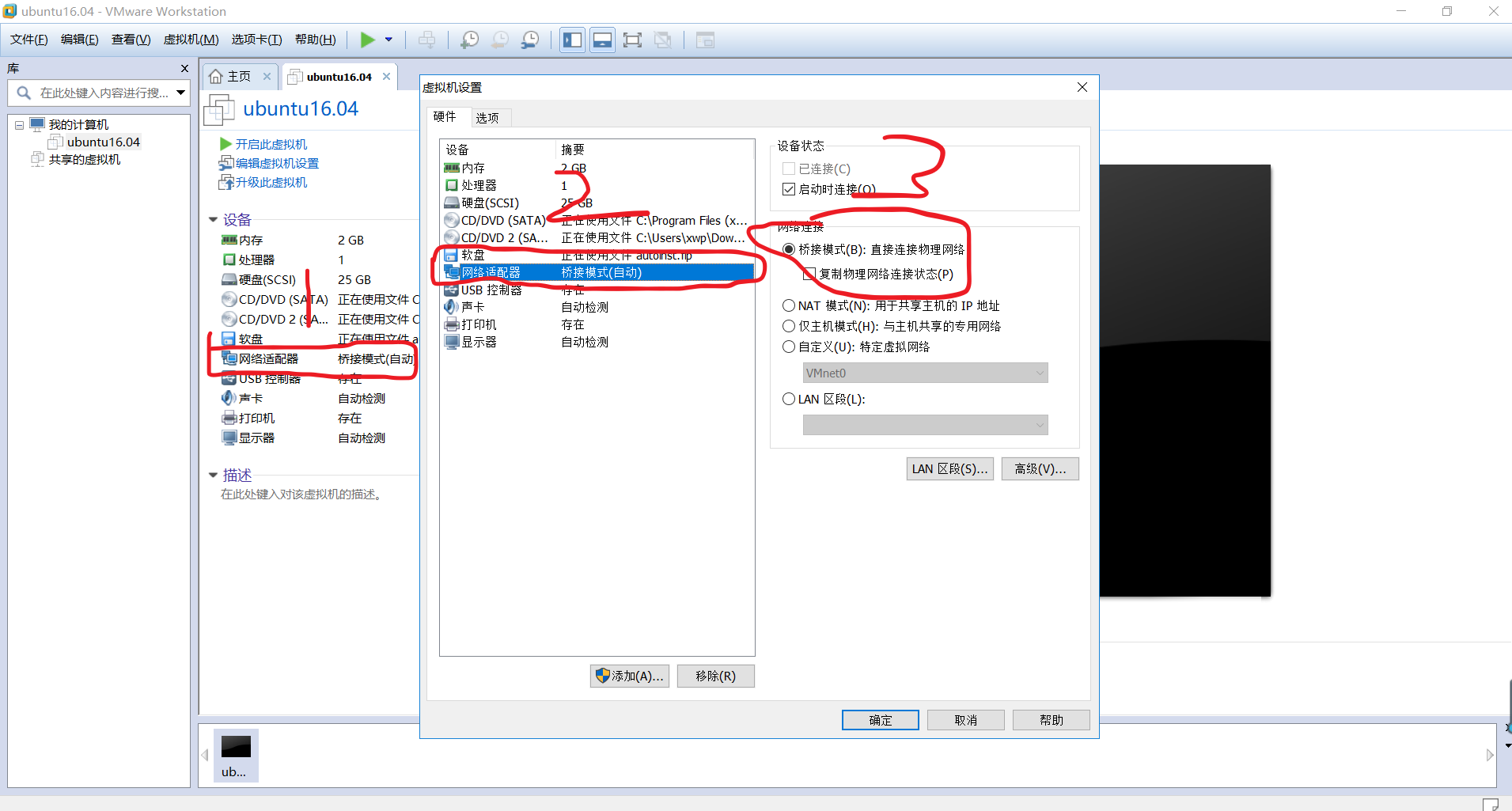Screen dimensions: 1512x811
Task: Click the 内存 memory icon on the VM summary page
Action: [x=229, y=240]
